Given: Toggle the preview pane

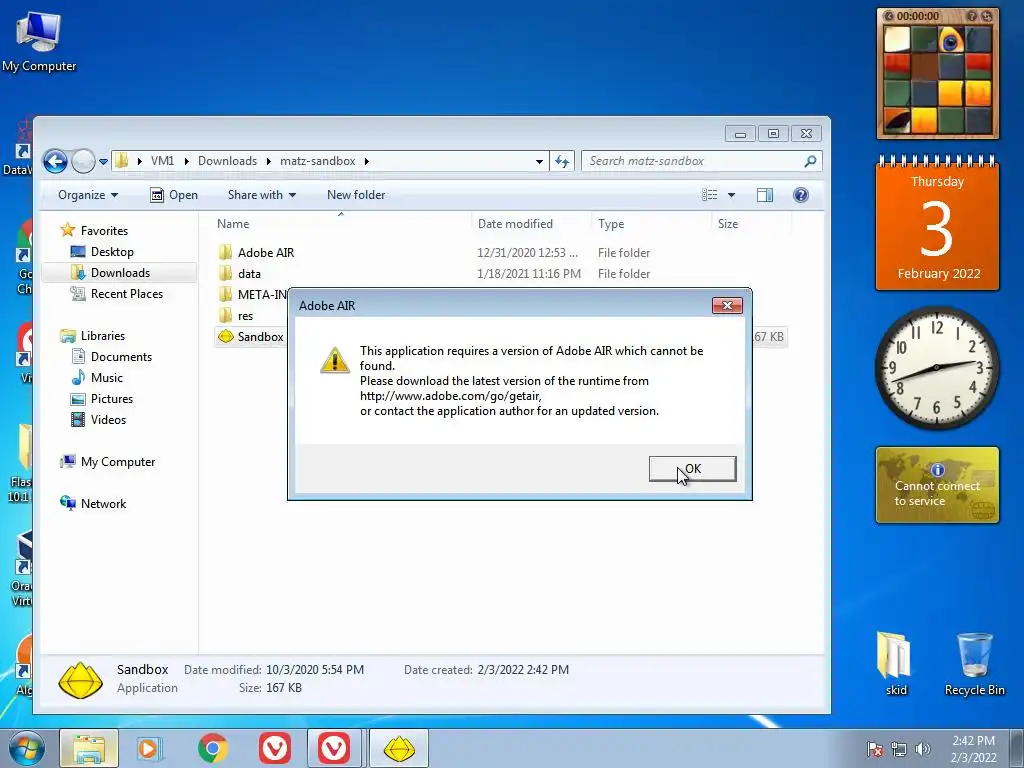Looking at the screenshot, I should point(765,195).
